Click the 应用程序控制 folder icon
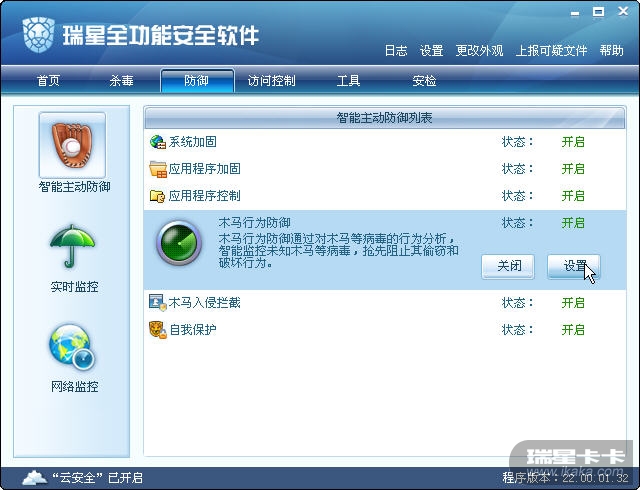This screenshot has width=640, height=490. (x=157, y=196)
